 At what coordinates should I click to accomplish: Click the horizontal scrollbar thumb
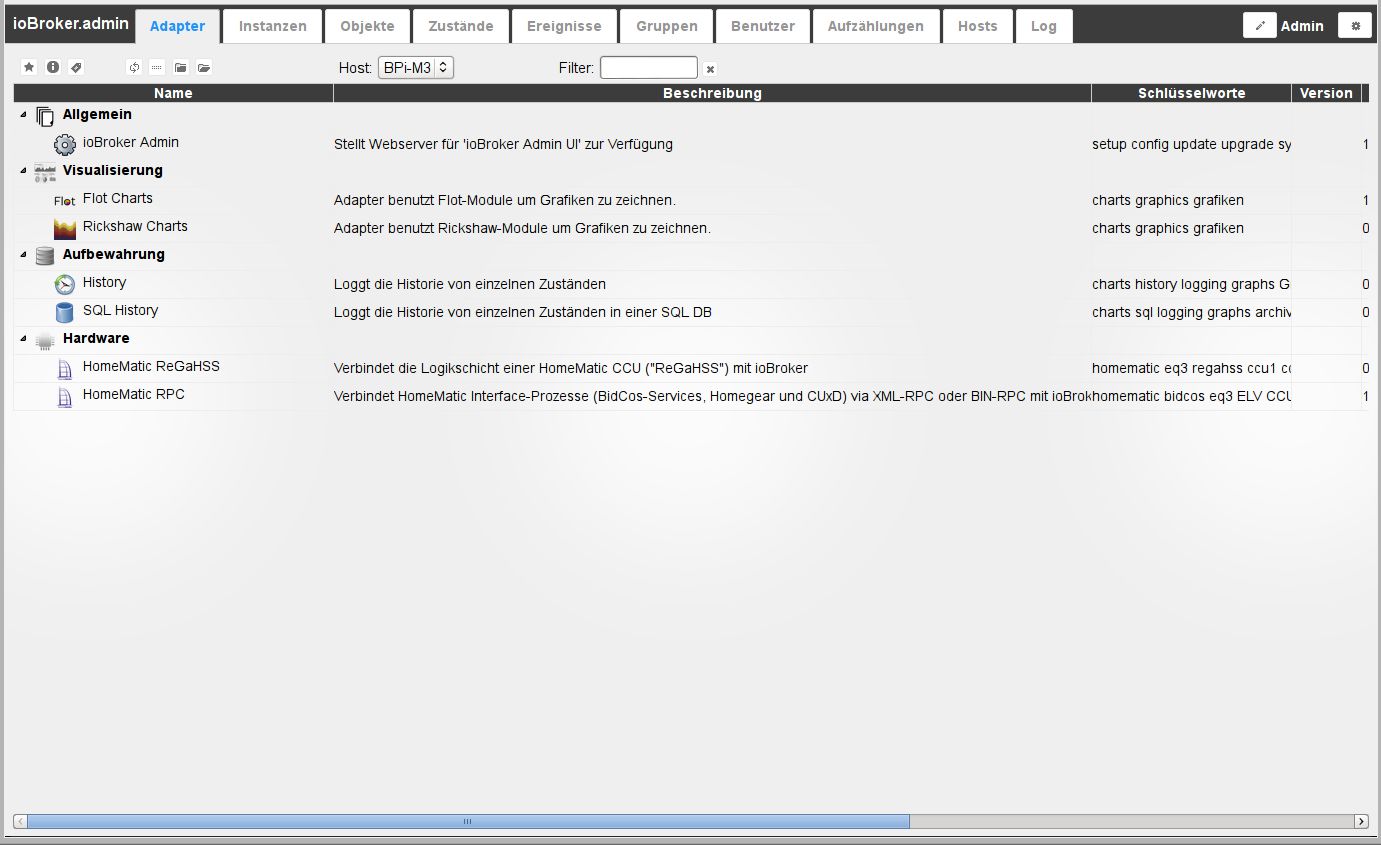[468, 821]
